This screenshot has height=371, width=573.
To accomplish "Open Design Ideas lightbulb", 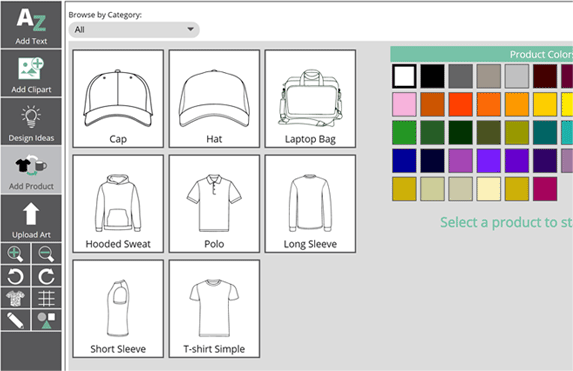I will tap(31, 122).
